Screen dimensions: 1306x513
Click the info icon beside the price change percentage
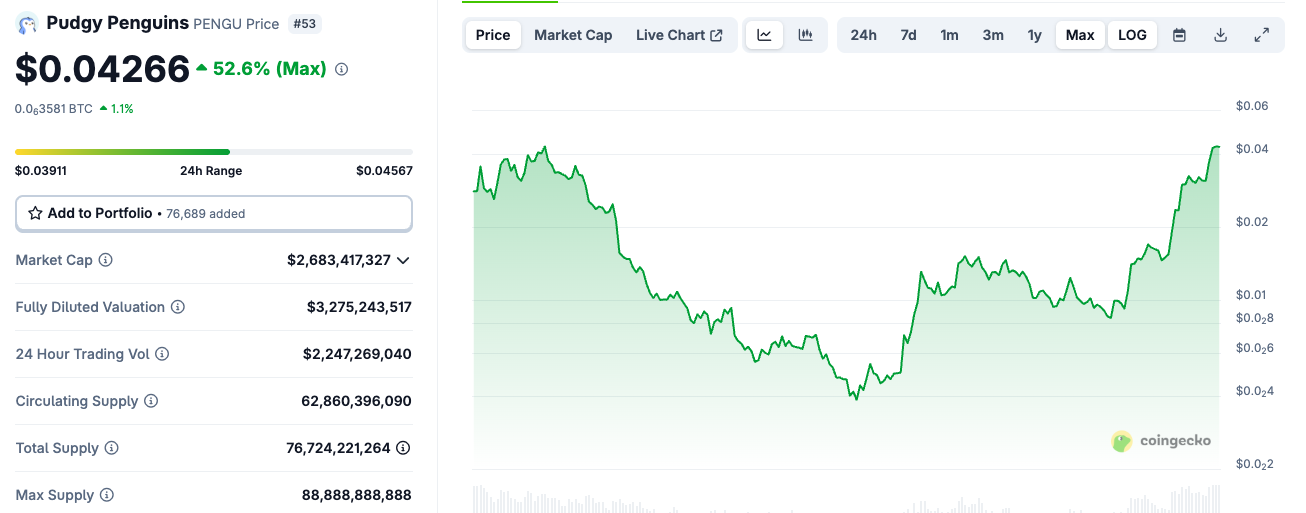point(341,69)
